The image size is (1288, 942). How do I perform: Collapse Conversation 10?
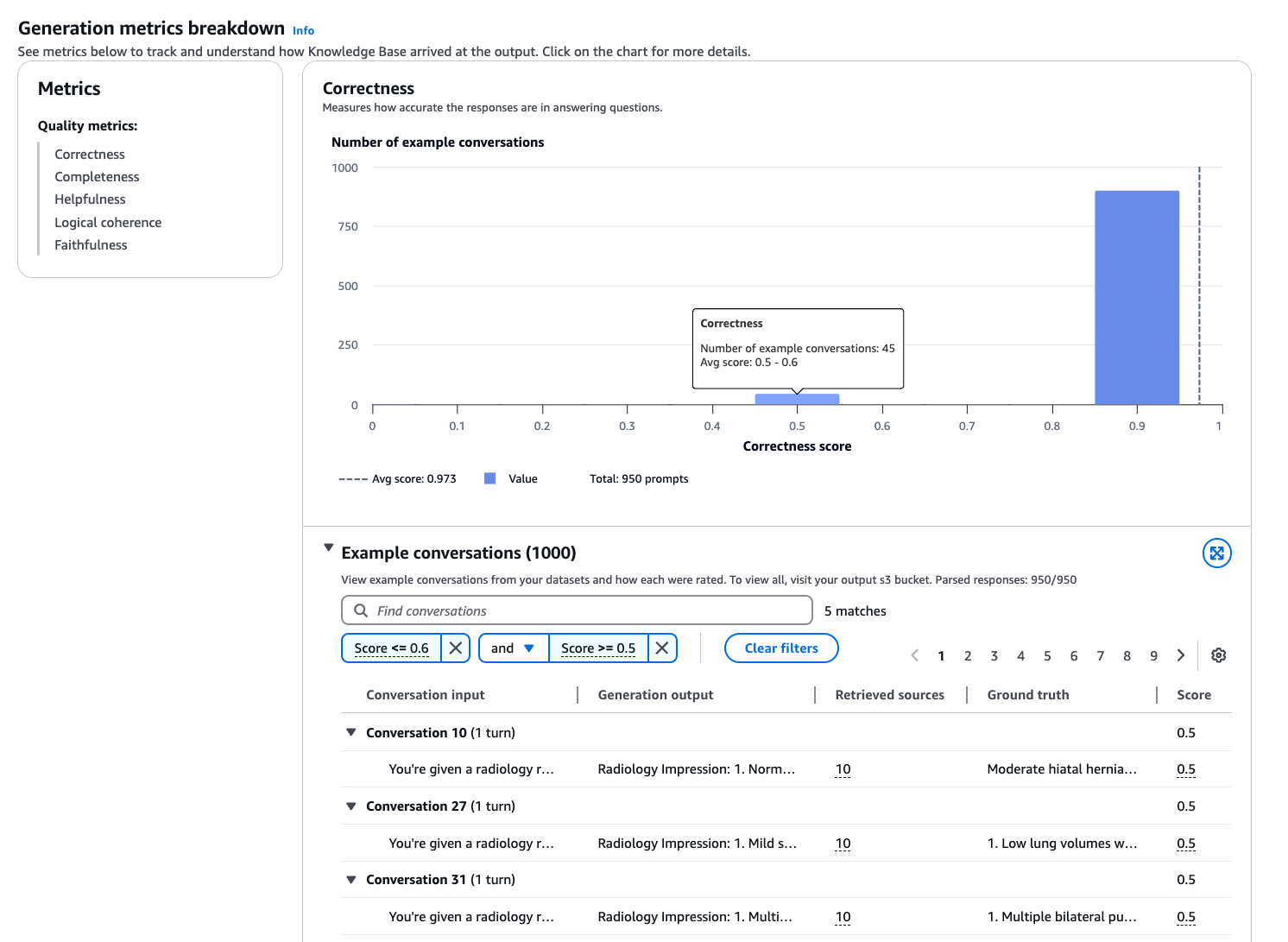point(350,731)
